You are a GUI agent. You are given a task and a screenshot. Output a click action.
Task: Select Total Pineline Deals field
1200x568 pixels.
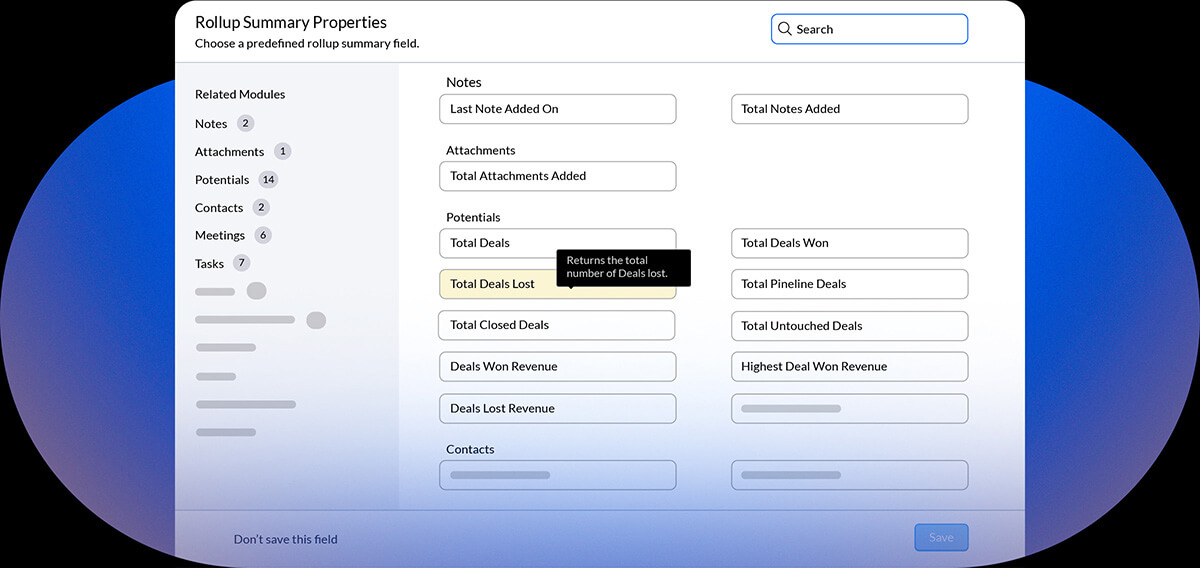[849, 284]
